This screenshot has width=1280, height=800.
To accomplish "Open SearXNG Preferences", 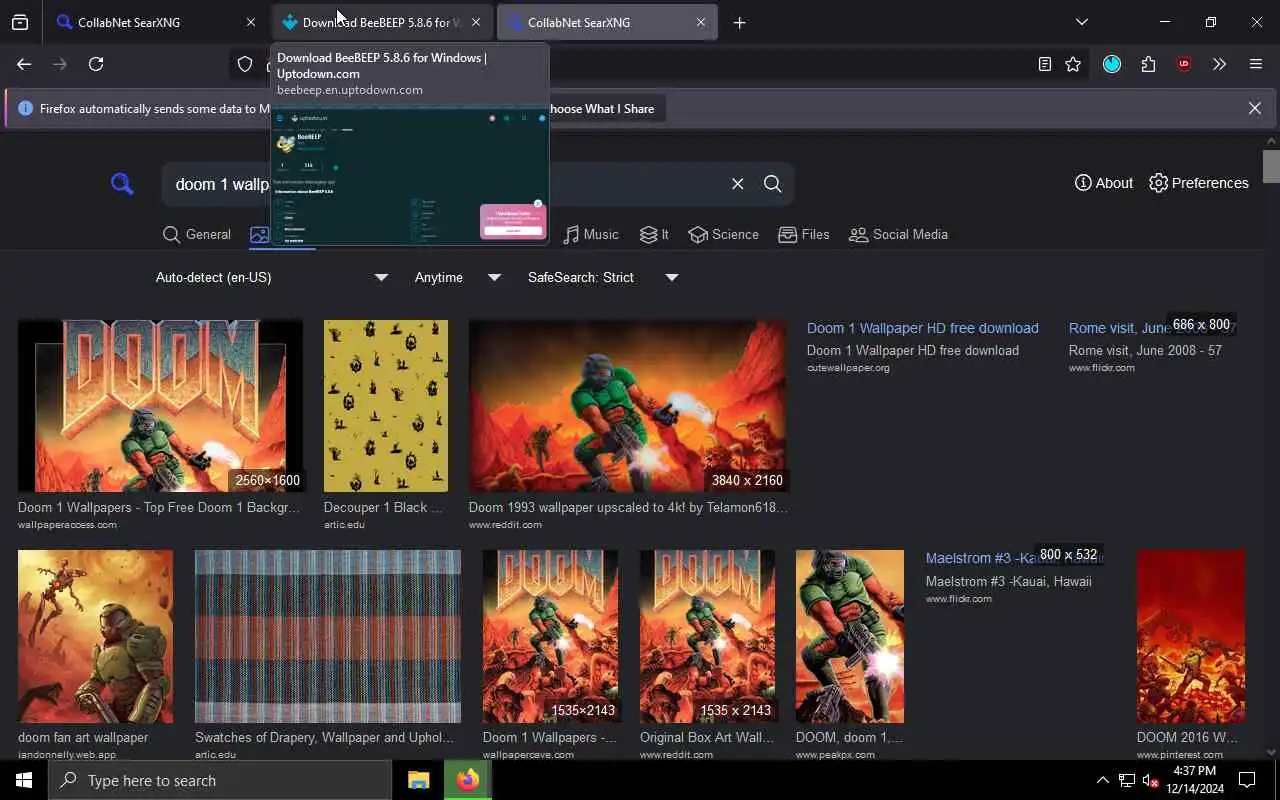I will (1199, 183).
